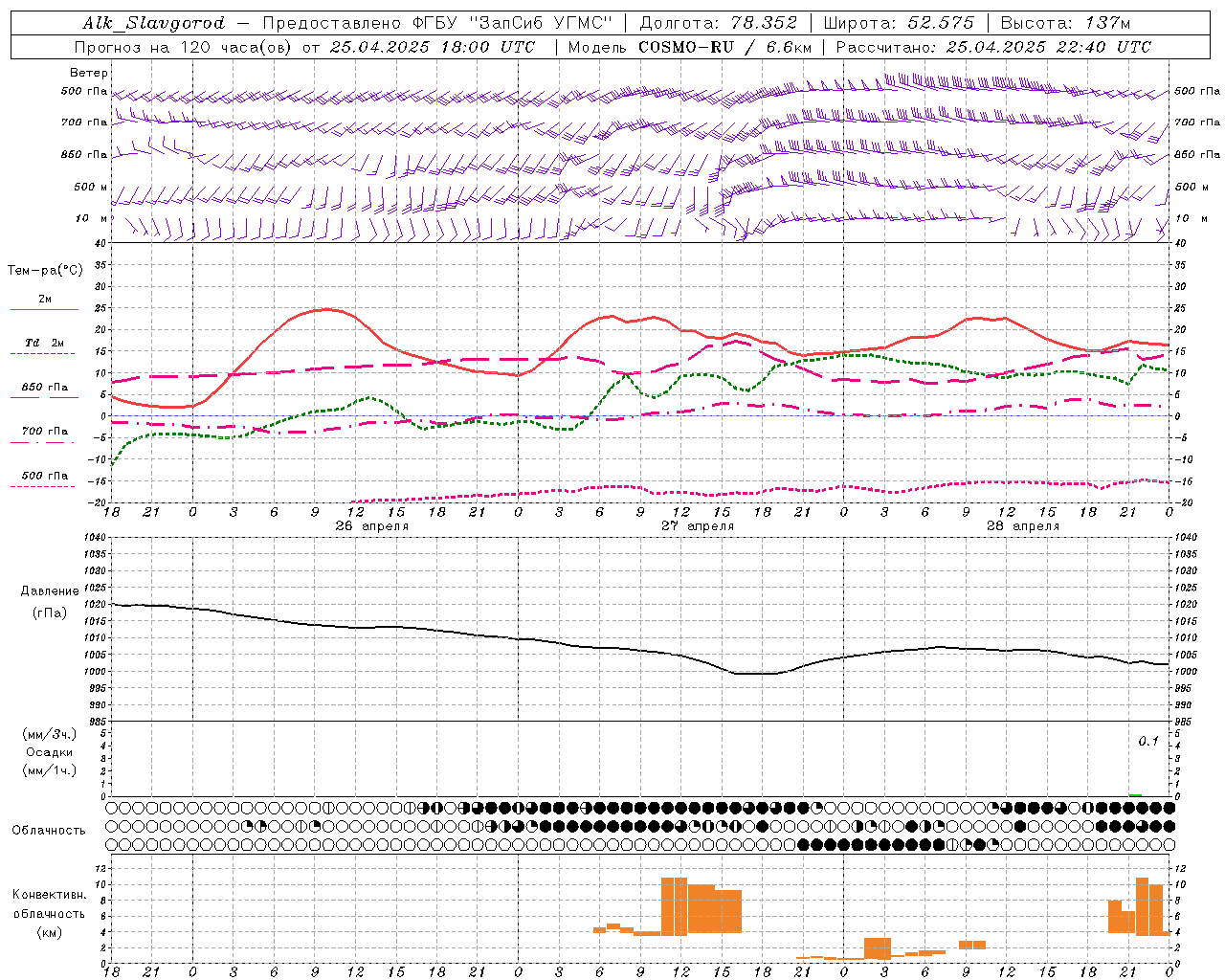Click the Облачность cloud-cover label
Screen dimensions: 1225x980
point(49,831)
